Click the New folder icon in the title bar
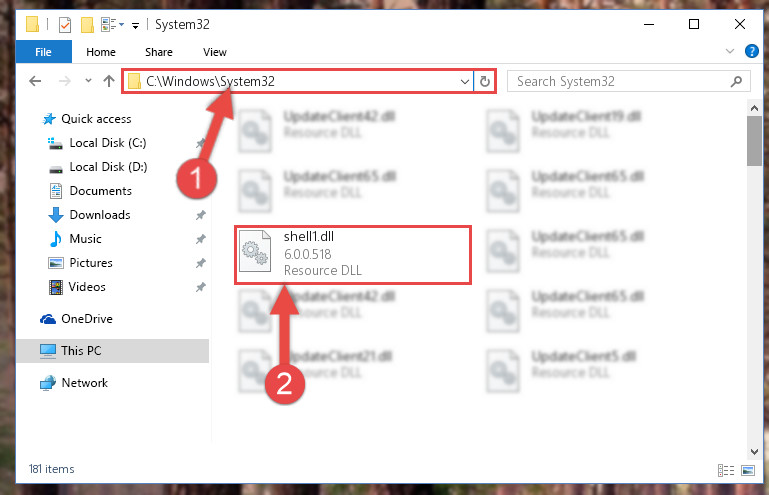769x495 pixels. point(87,24)
